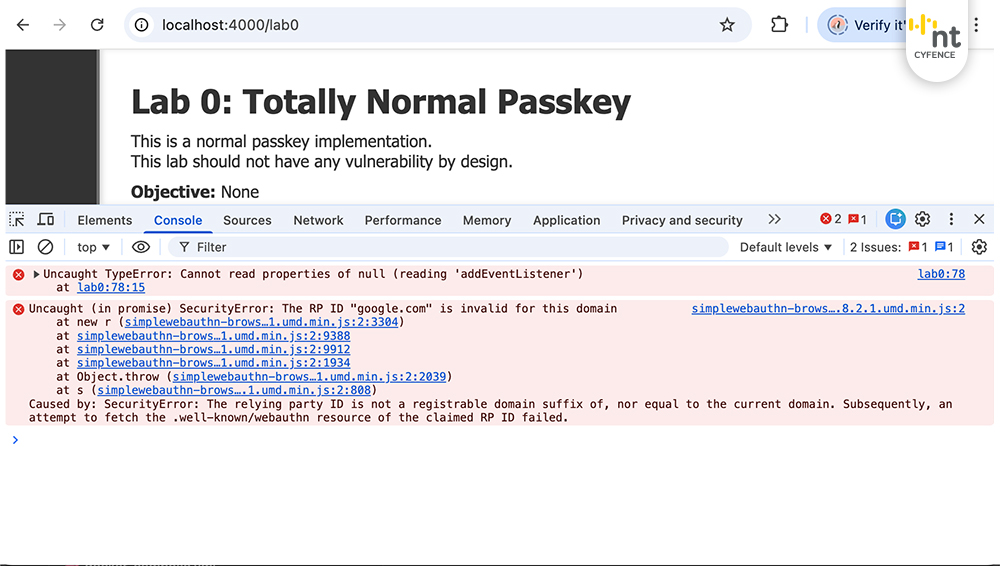The height and width of the screenshot is (566, 1000).
Task: Show the console sidebar panel
Action: (x=17, y=247)
